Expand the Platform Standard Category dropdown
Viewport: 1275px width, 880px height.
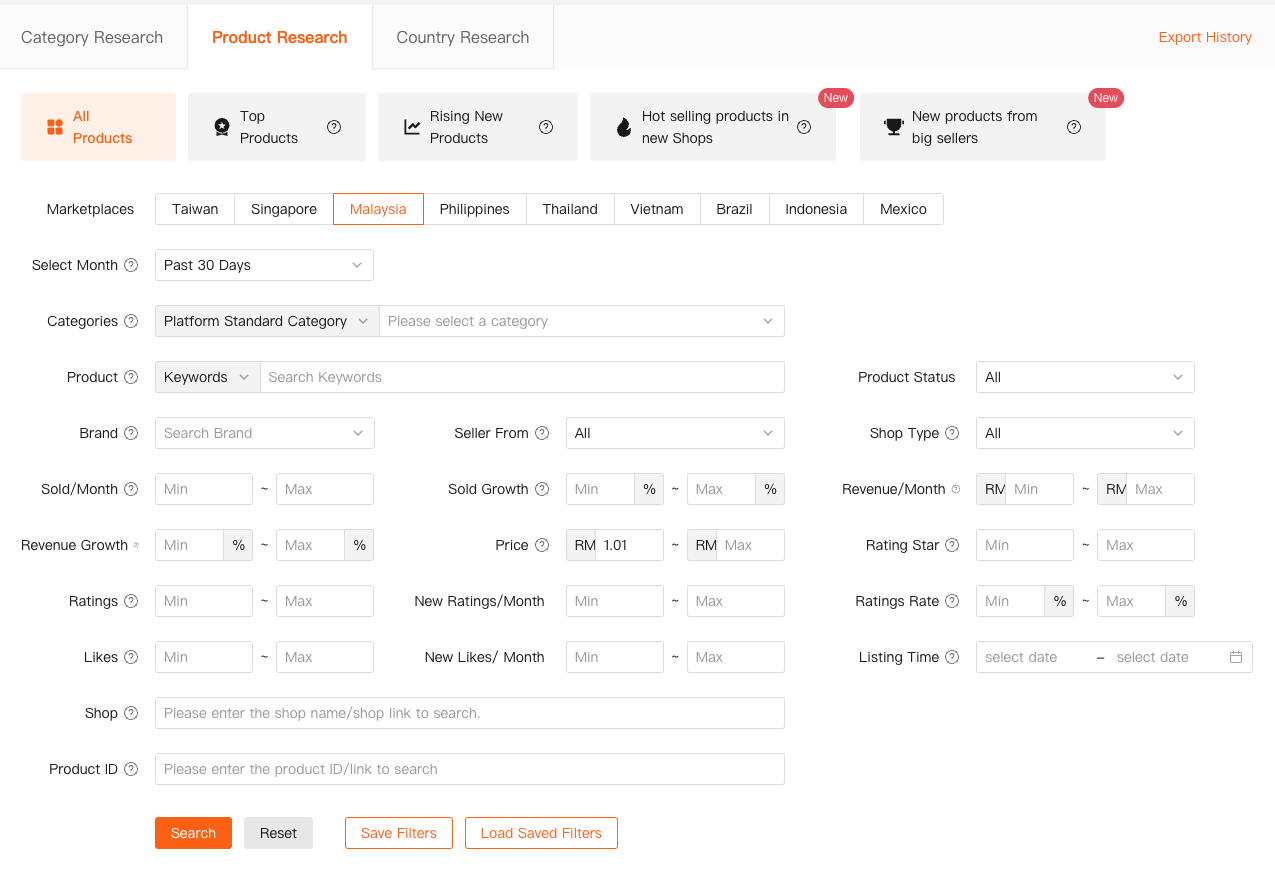point(266,321)
